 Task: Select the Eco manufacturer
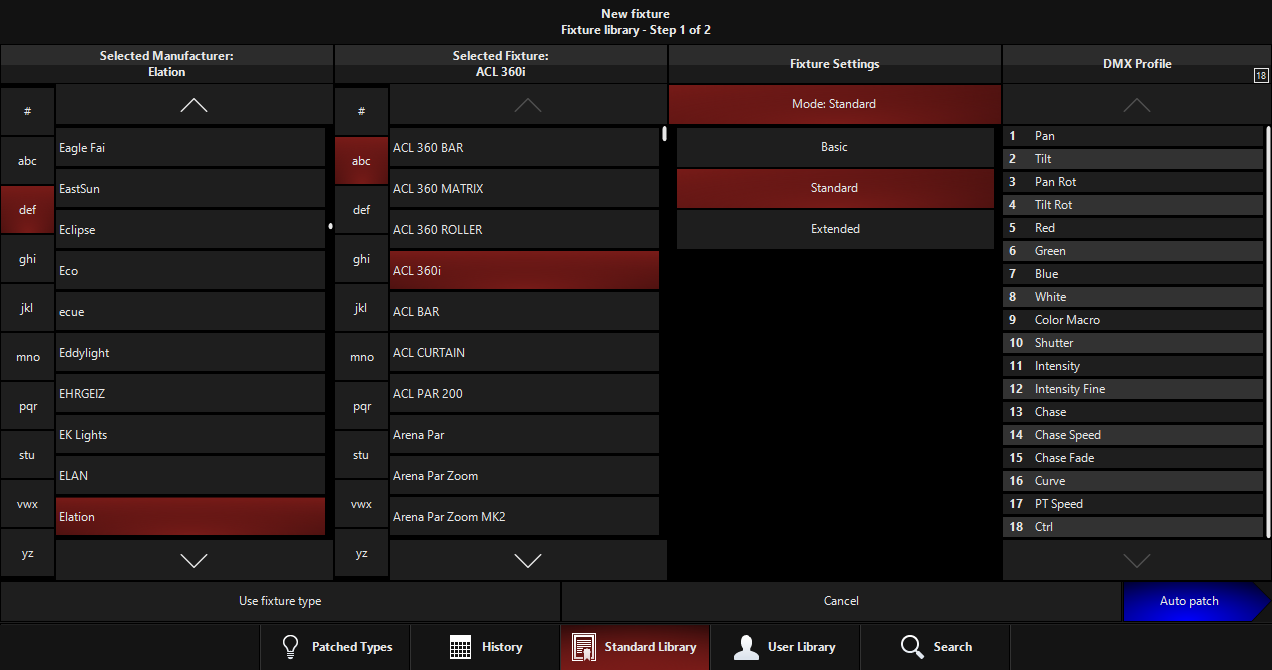[x=190, y=270]
